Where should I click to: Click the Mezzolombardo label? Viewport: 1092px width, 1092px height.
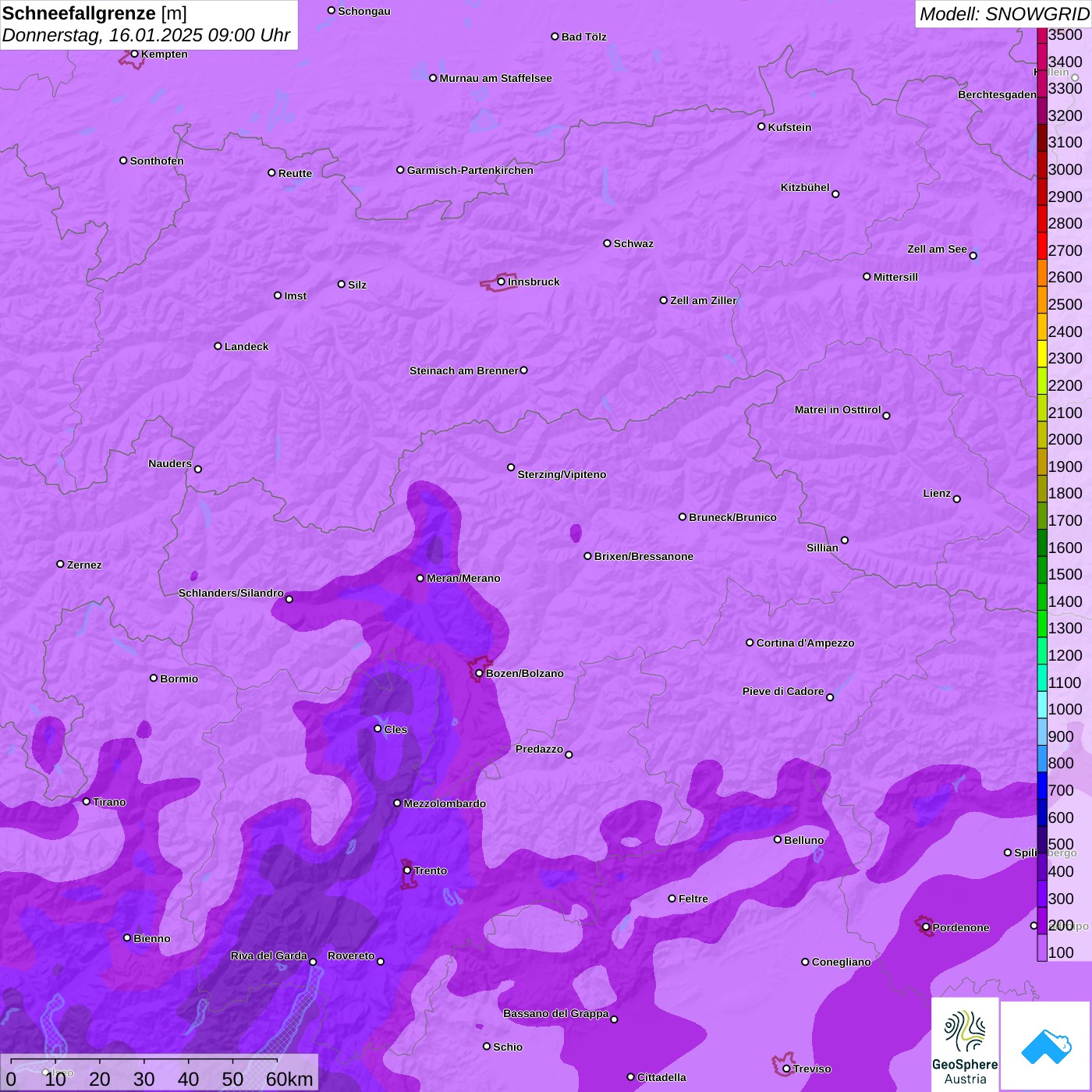pyautogui.click(x=445, y=803)
